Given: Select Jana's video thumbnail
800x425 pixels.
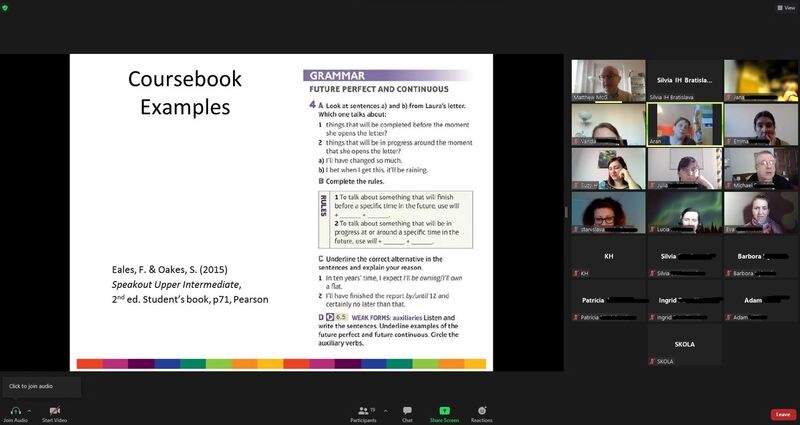Looking at the screenshot, I should pos(761,81).
